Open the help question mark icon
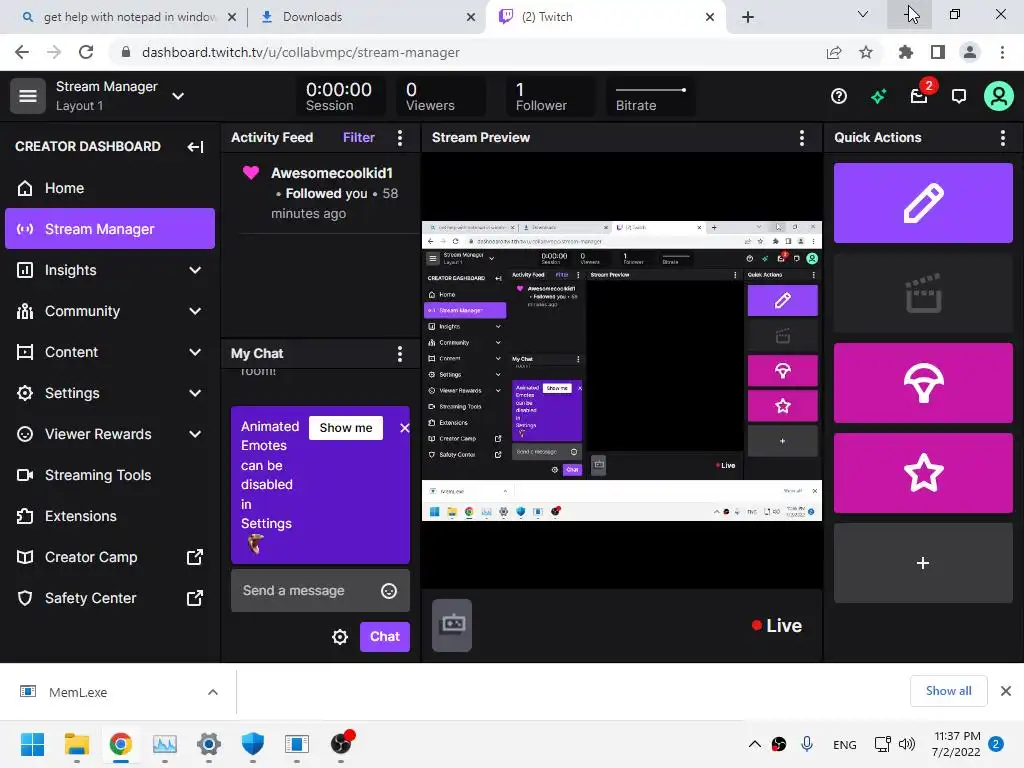Viewport: 1024px width, 768px height. [839, 97]
